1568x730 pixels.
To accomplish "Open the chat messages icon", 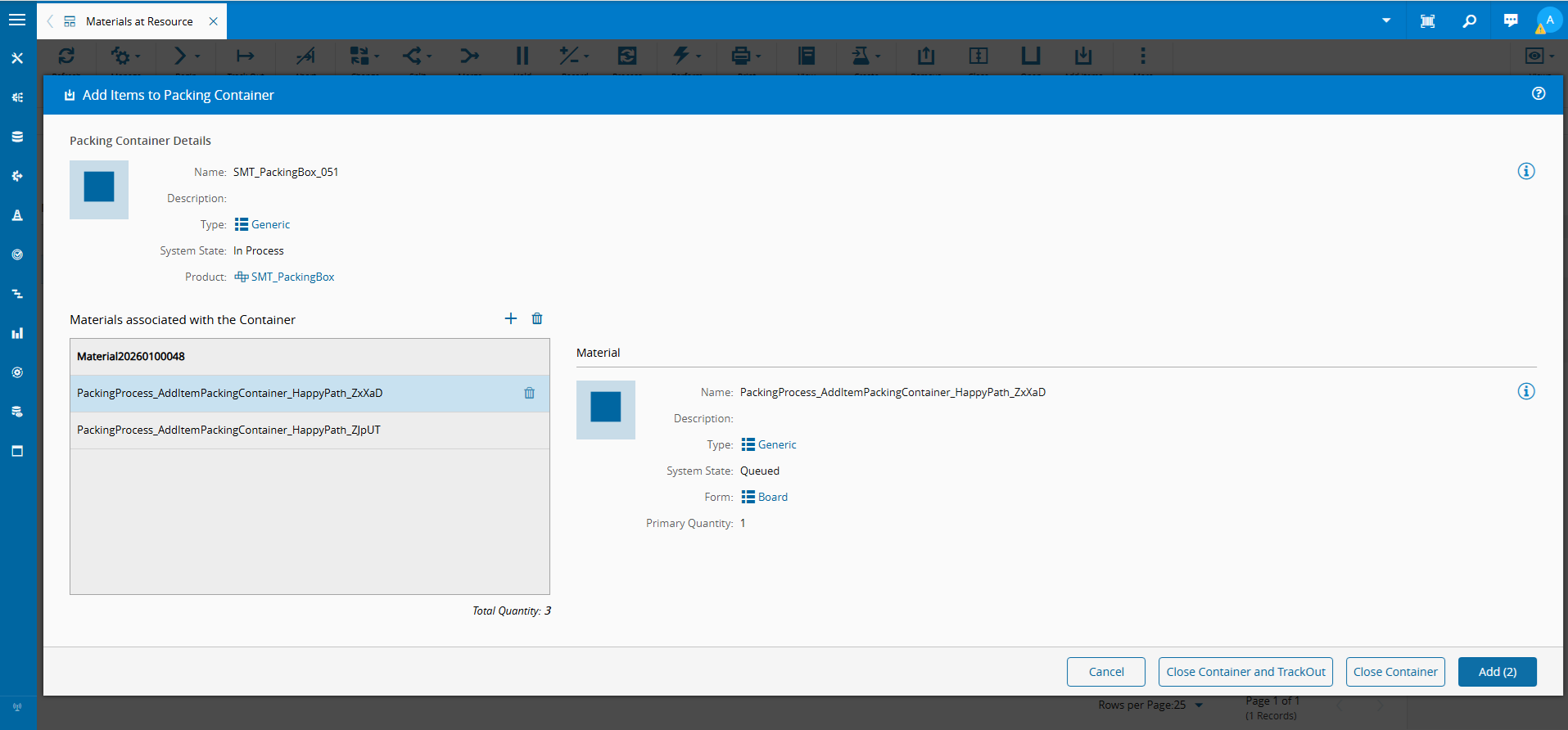I will (x=1511, y=21).
